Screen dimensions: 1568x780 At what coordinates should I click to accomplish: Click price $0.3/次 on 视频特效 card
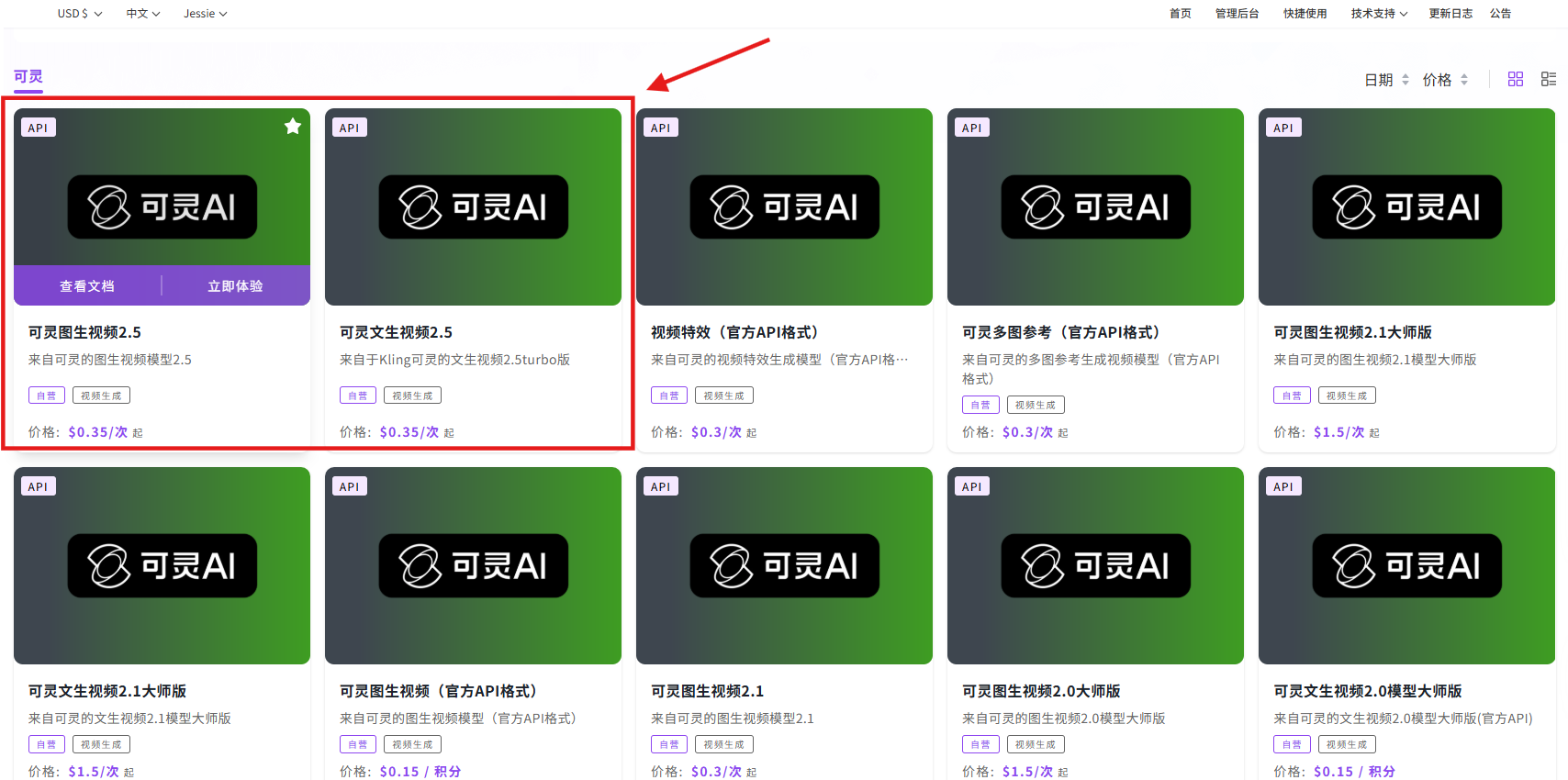tap(716, 432)
